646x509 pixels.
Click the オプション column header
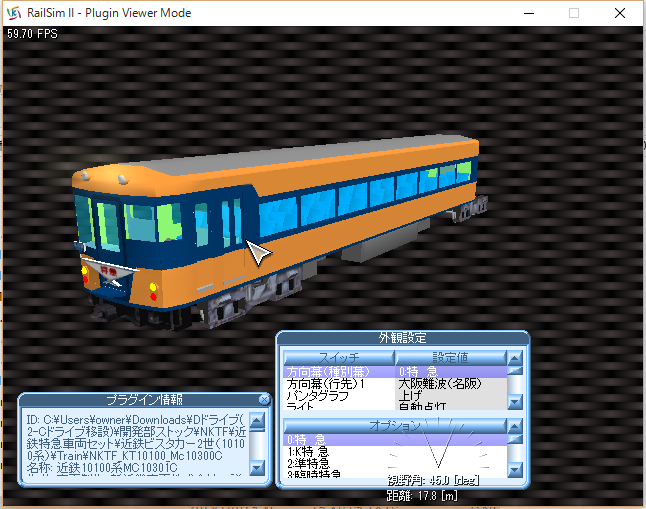[x=395, y=425]
